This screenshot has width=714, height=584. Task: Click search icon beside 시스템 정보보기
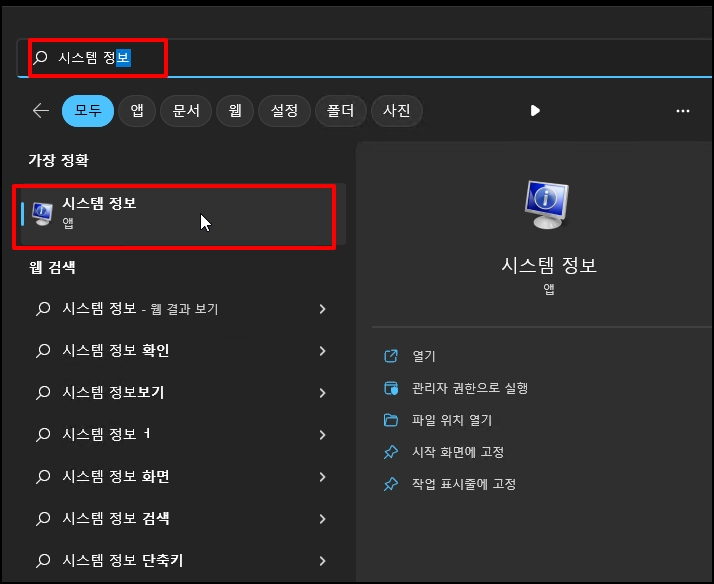pos(43,393)
